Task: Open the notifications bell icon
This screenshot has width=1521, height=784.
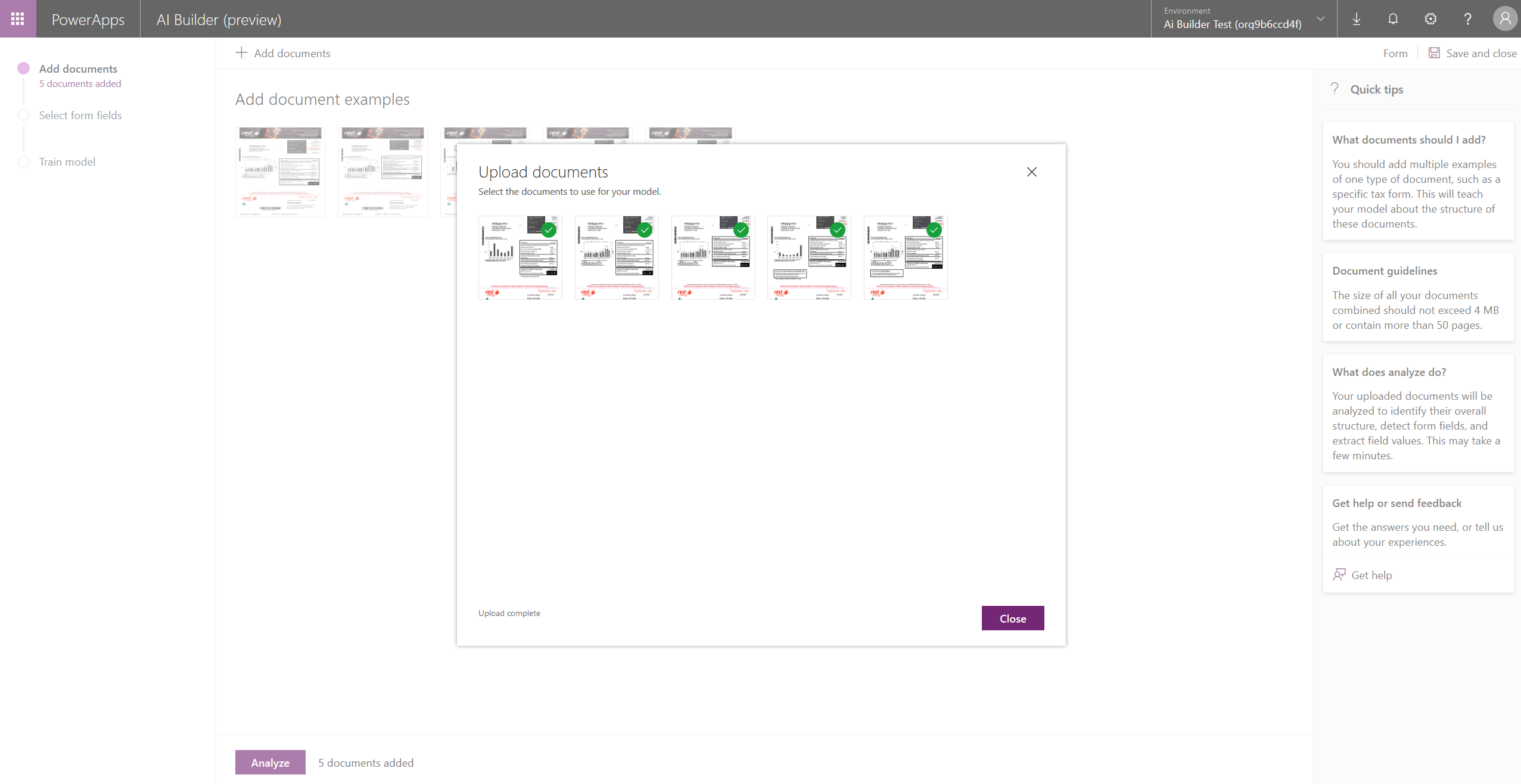Action: click(1393, 19)
